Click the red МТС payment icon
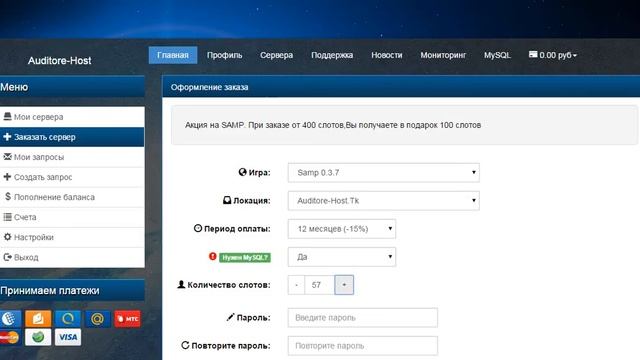The height and width of the screenshot is (360, 640). point(127,319)
